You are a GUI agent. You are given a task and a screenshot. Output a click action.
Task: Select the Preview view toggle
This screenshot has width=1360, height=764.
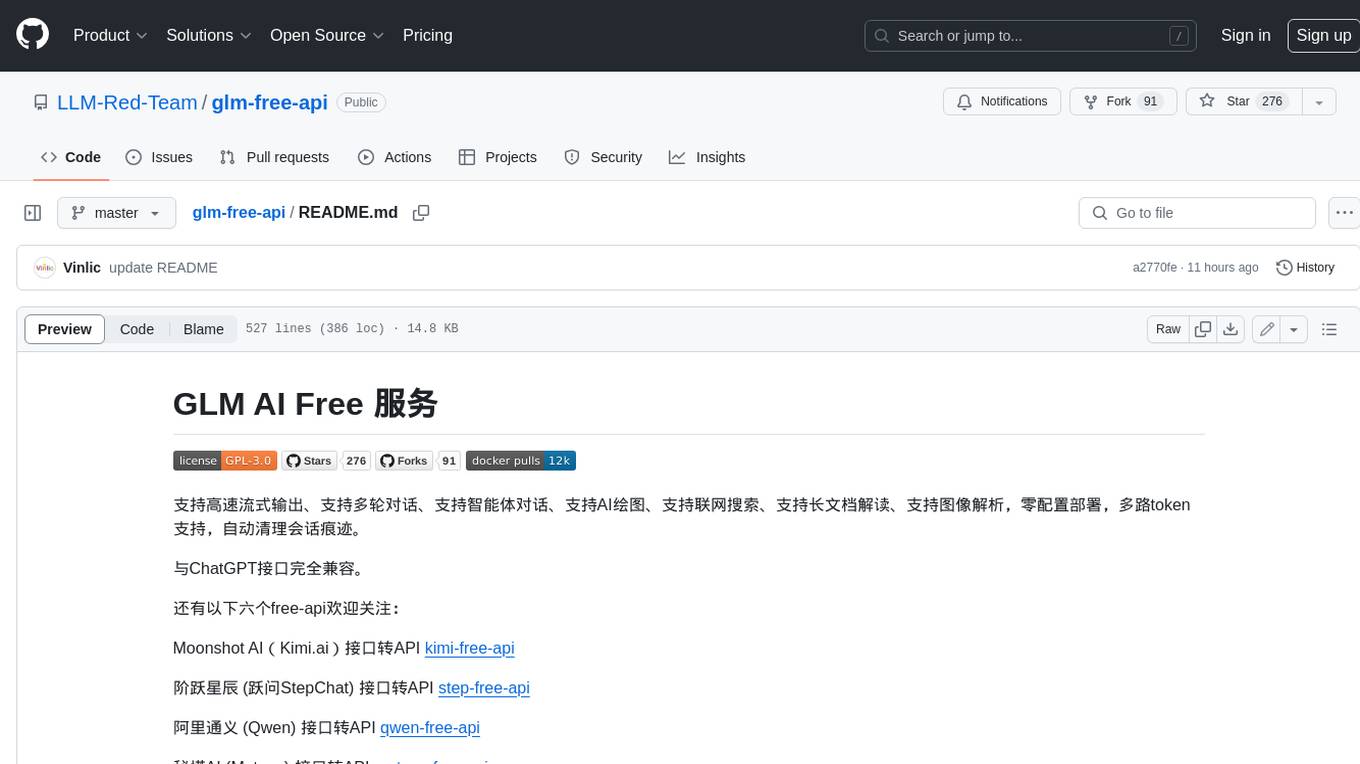[65, 329]
